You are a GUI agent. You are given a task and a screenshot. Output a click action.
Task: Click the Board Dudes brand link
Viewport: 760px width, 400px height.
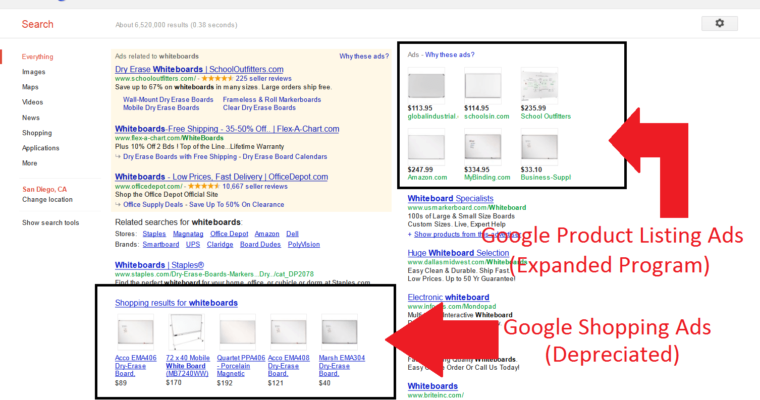pos(260,244)
